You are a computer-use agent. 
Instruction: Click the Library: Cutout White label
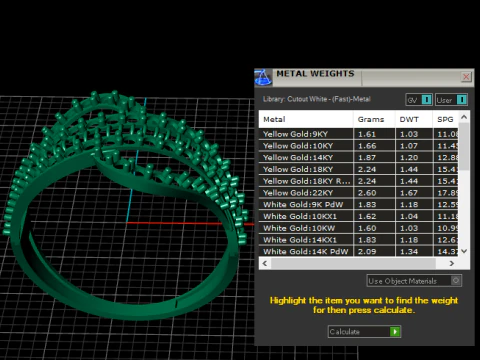pyautogui.click(x=317, y=99)
